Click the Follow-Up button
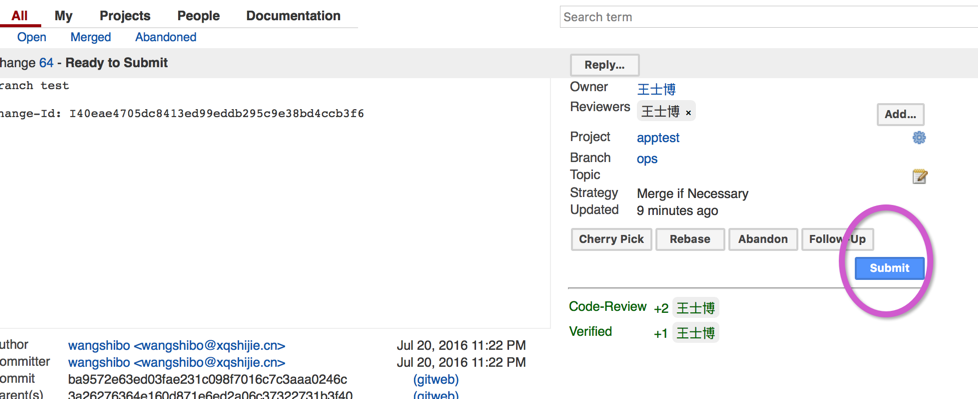This screenshot has height=399, width=978. click(x=837, y=239)
